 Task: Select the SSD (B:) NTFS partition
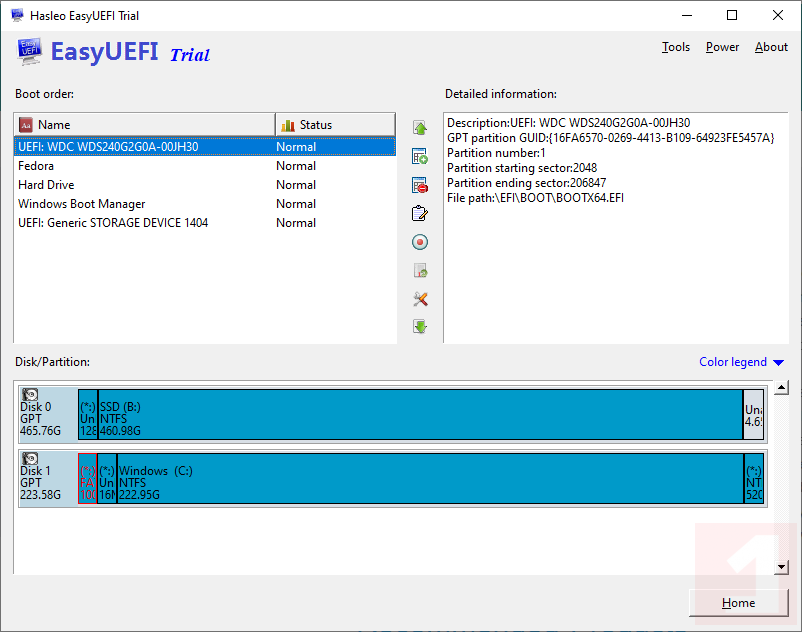pyautogui.click(x=420, y=414)
